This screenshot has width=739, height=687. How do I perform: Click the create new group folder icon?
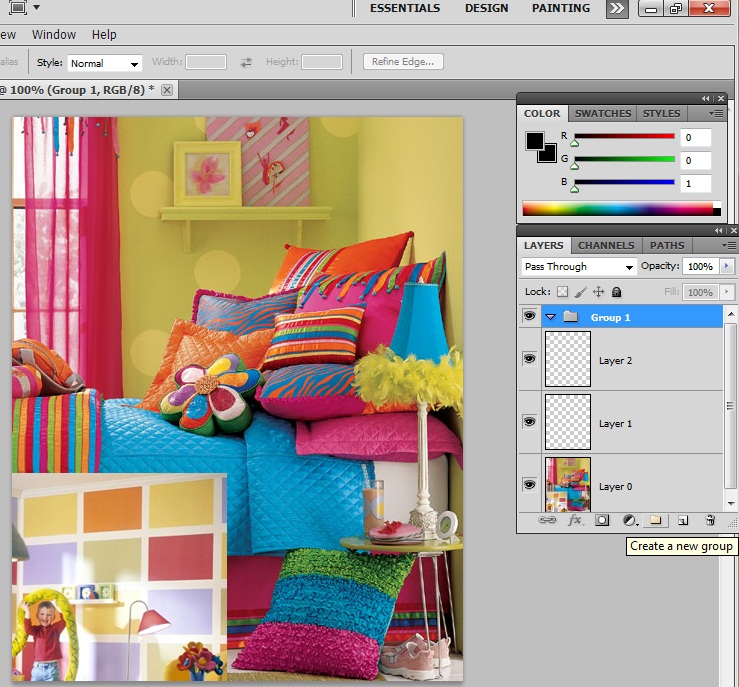click(656, 520)
